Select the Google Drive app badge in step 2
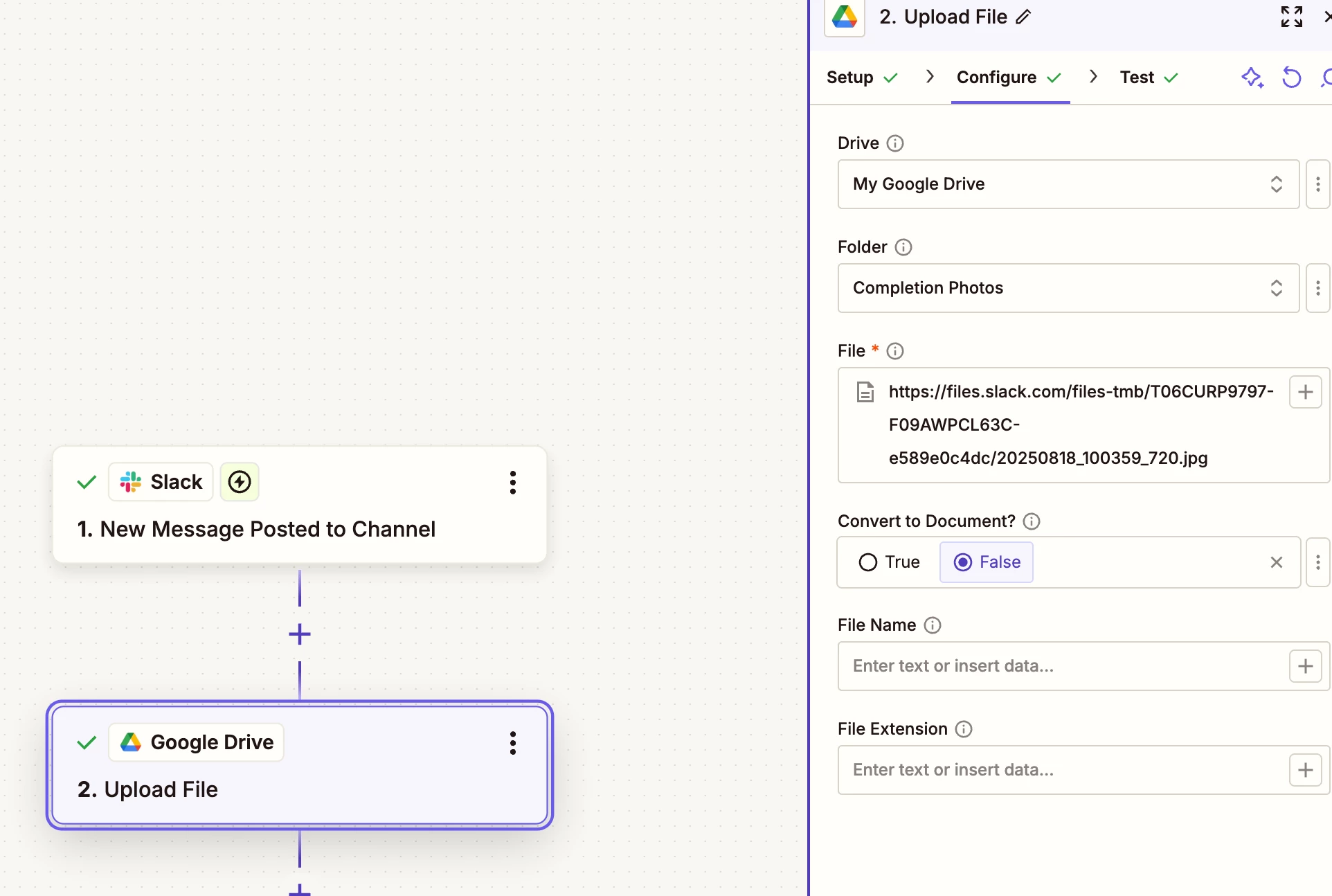Viewport: 1332px width, 896px height. click(197, 742)
